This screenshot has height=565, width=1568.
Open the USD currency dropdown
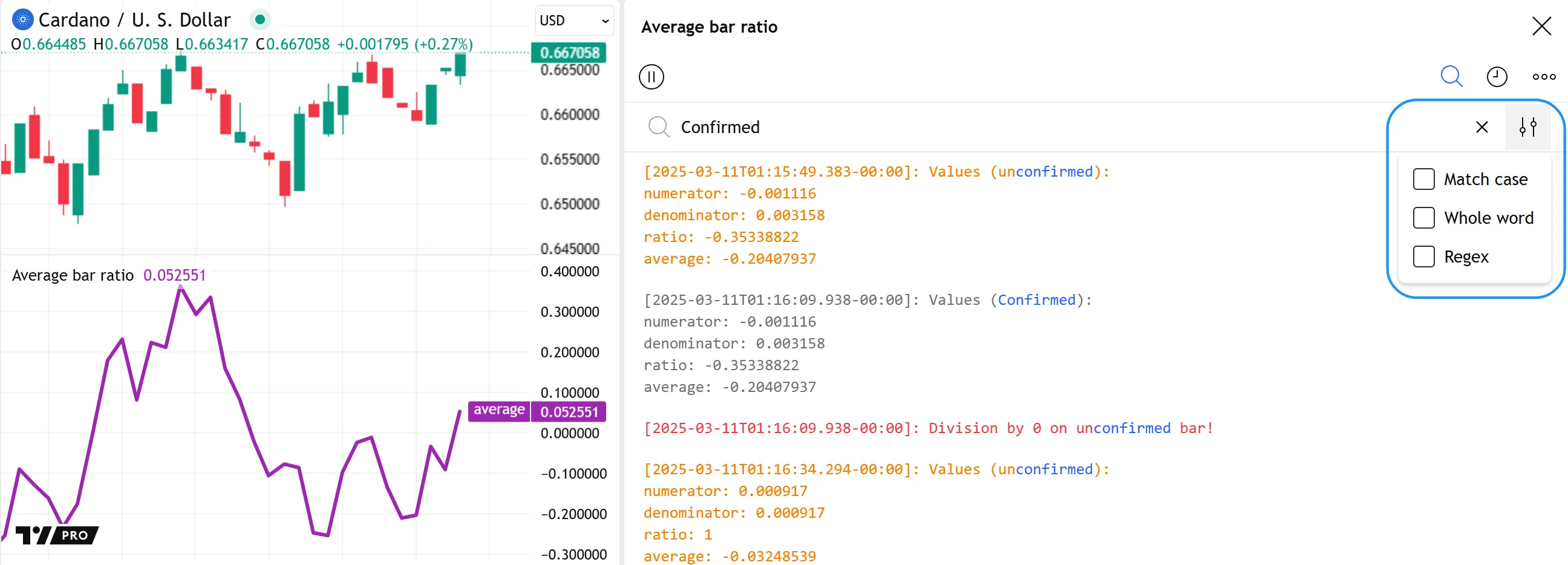[573, 21]
